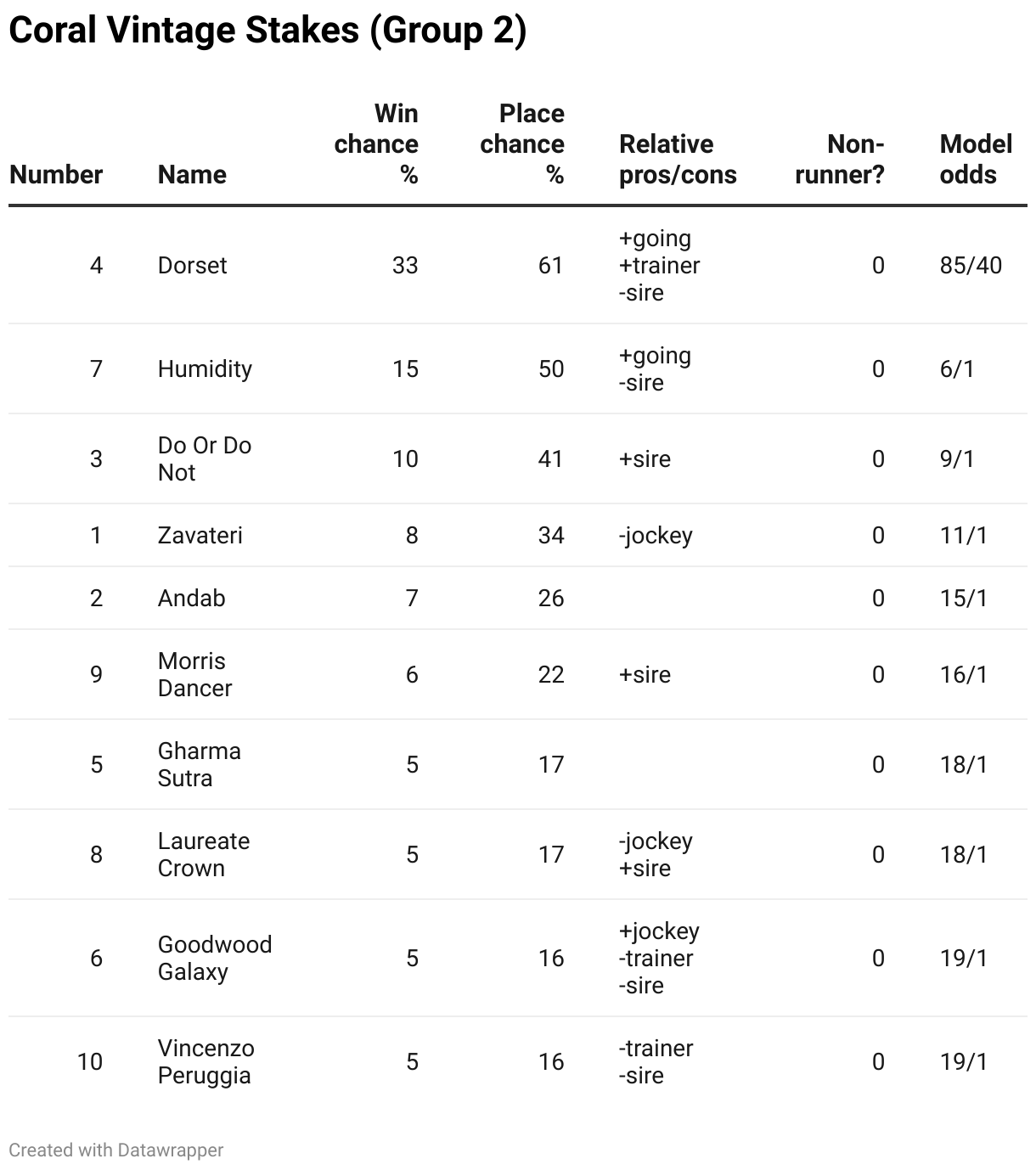Click the Number column header
1036x1170 pixels.
point(56,175)
